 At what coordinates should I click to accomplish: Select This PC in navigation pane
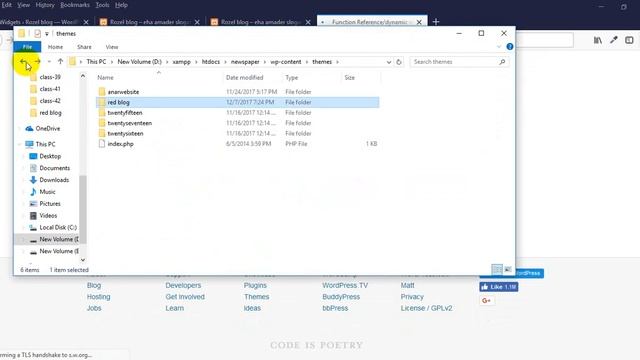coord(45,144)
